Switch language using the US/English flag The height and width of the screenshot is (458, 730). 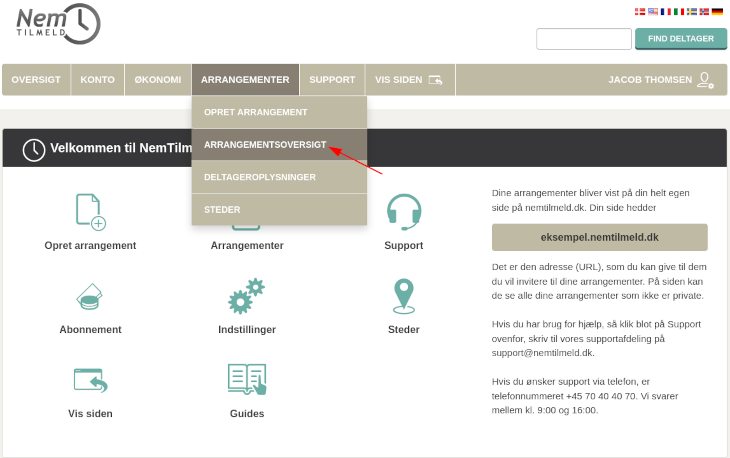pyautogui.click(x=653, y=12)
